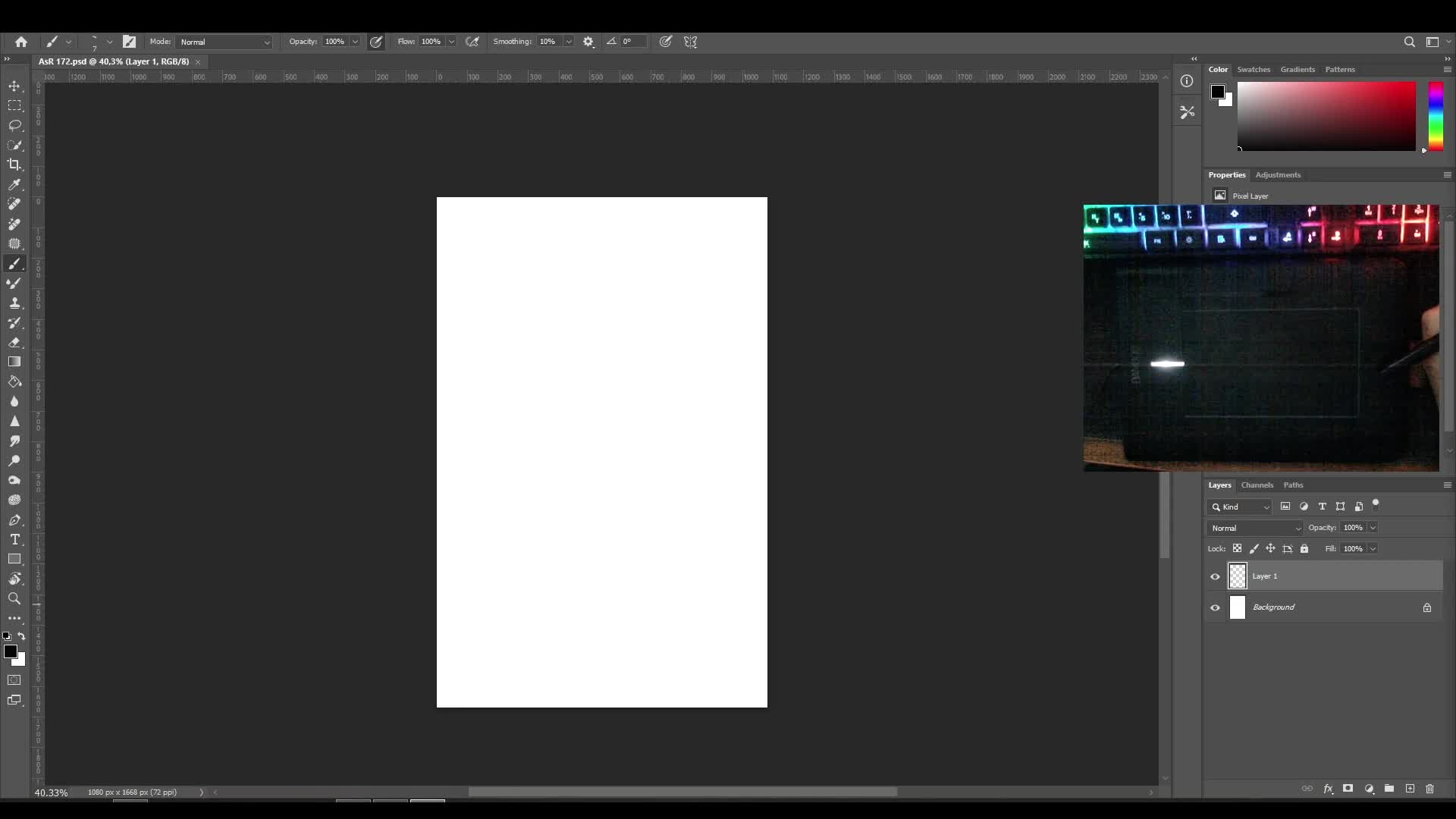Click the vertical hue spectrum slider

[x=1436, y=115]
